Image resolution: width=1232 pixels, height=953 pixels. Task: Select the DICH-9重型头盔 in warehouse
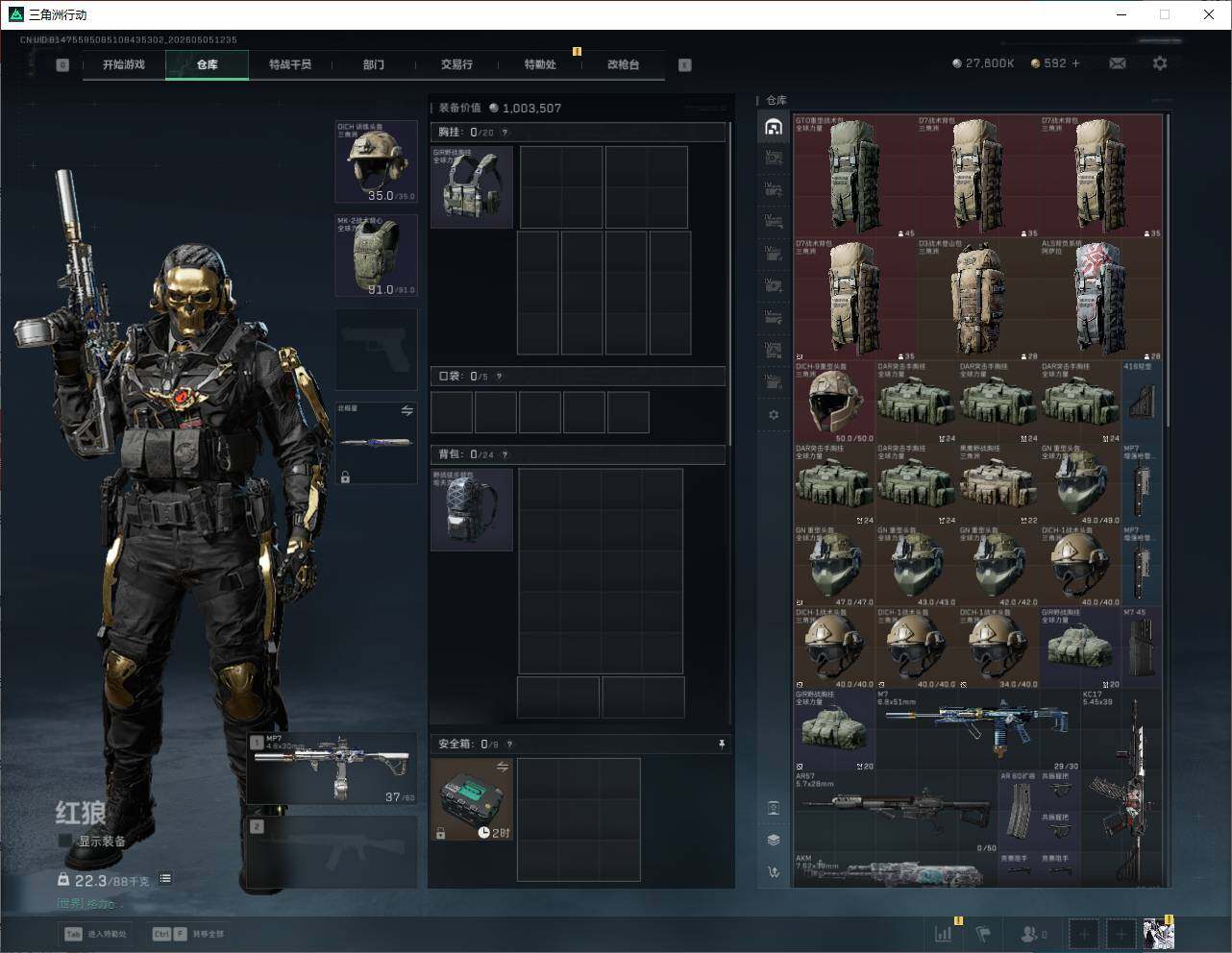tap(835, 403)
